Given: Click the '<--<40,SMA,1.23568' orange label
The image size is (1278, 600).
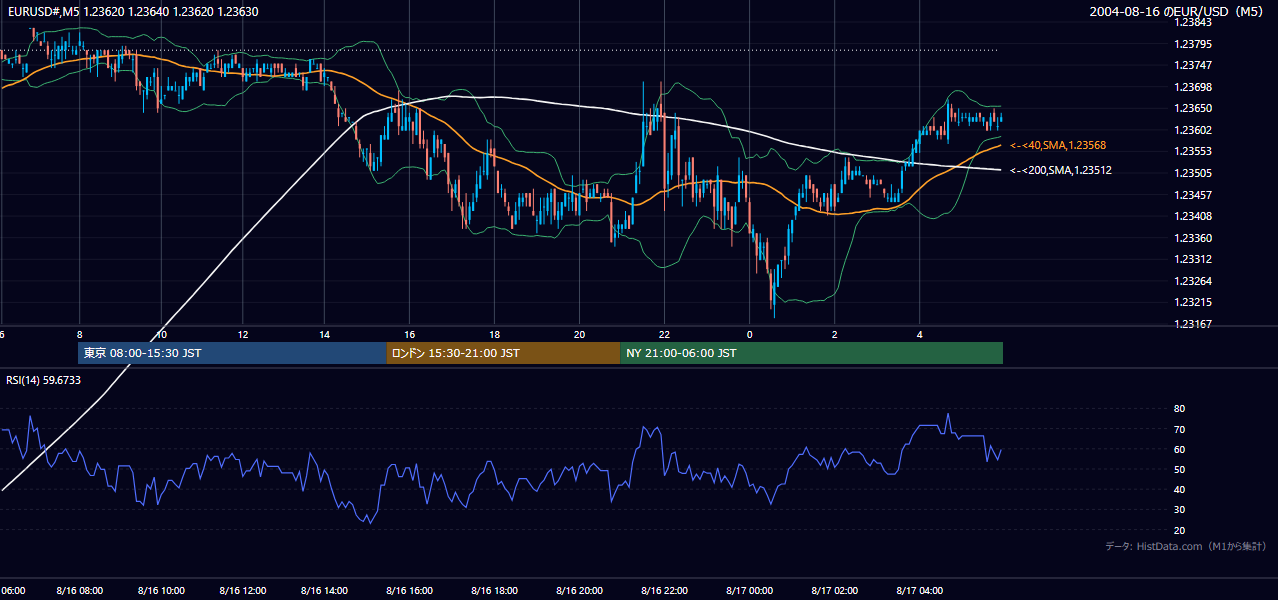Looking at the screenshot, I should (1057, 146).
